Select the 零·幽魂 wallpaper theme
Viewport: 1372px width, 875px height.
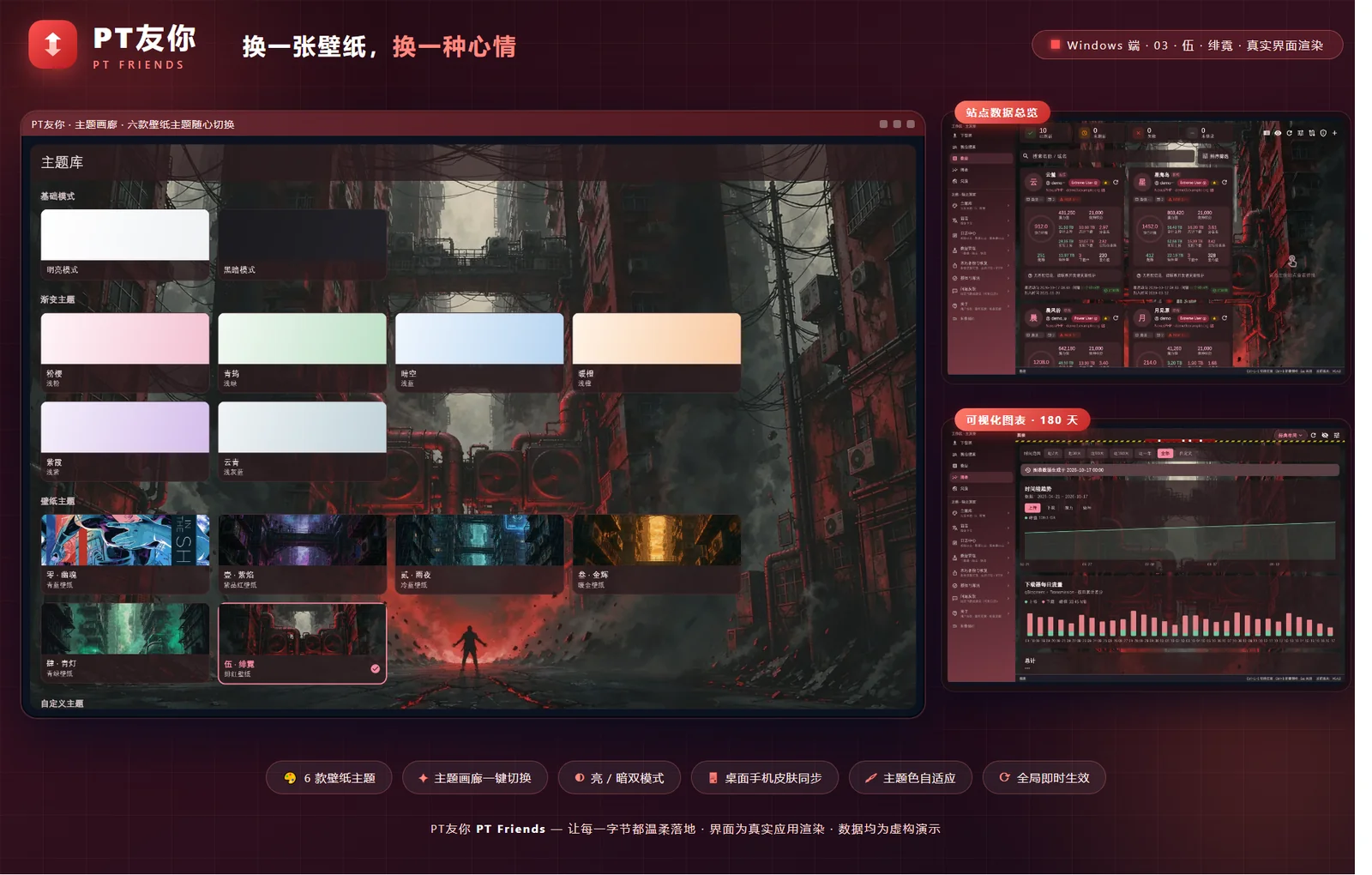pyautogui.click(x=125, y=554)
